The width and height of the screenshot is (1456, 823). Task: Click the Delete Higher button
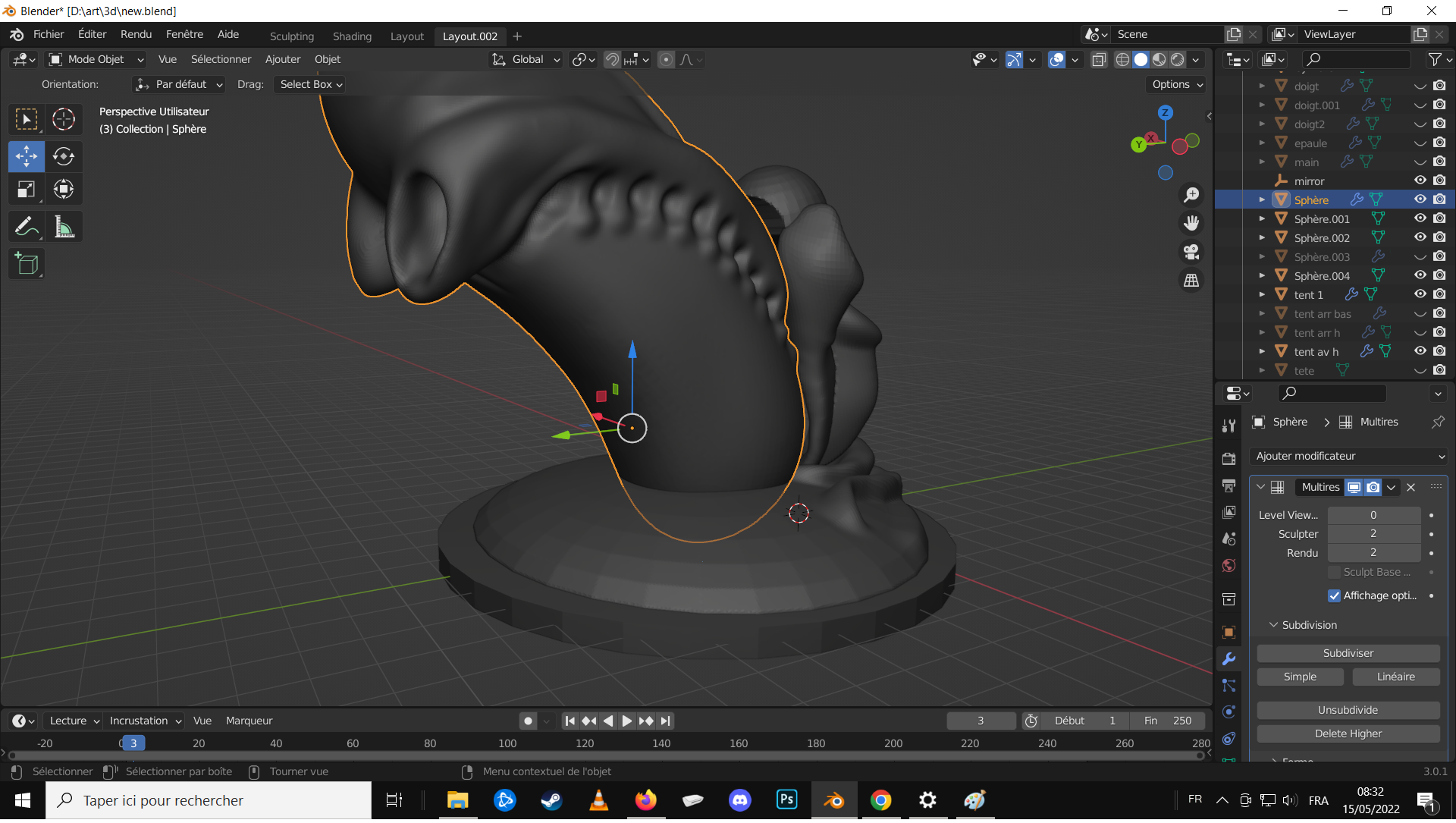coord(1348,734)
